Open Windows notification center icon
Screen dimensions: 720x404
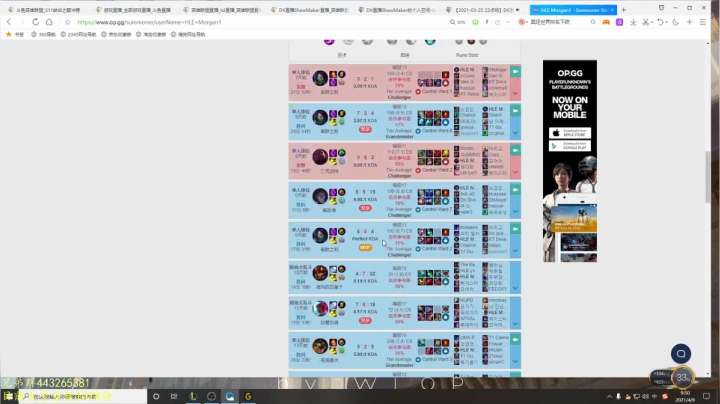706,396
